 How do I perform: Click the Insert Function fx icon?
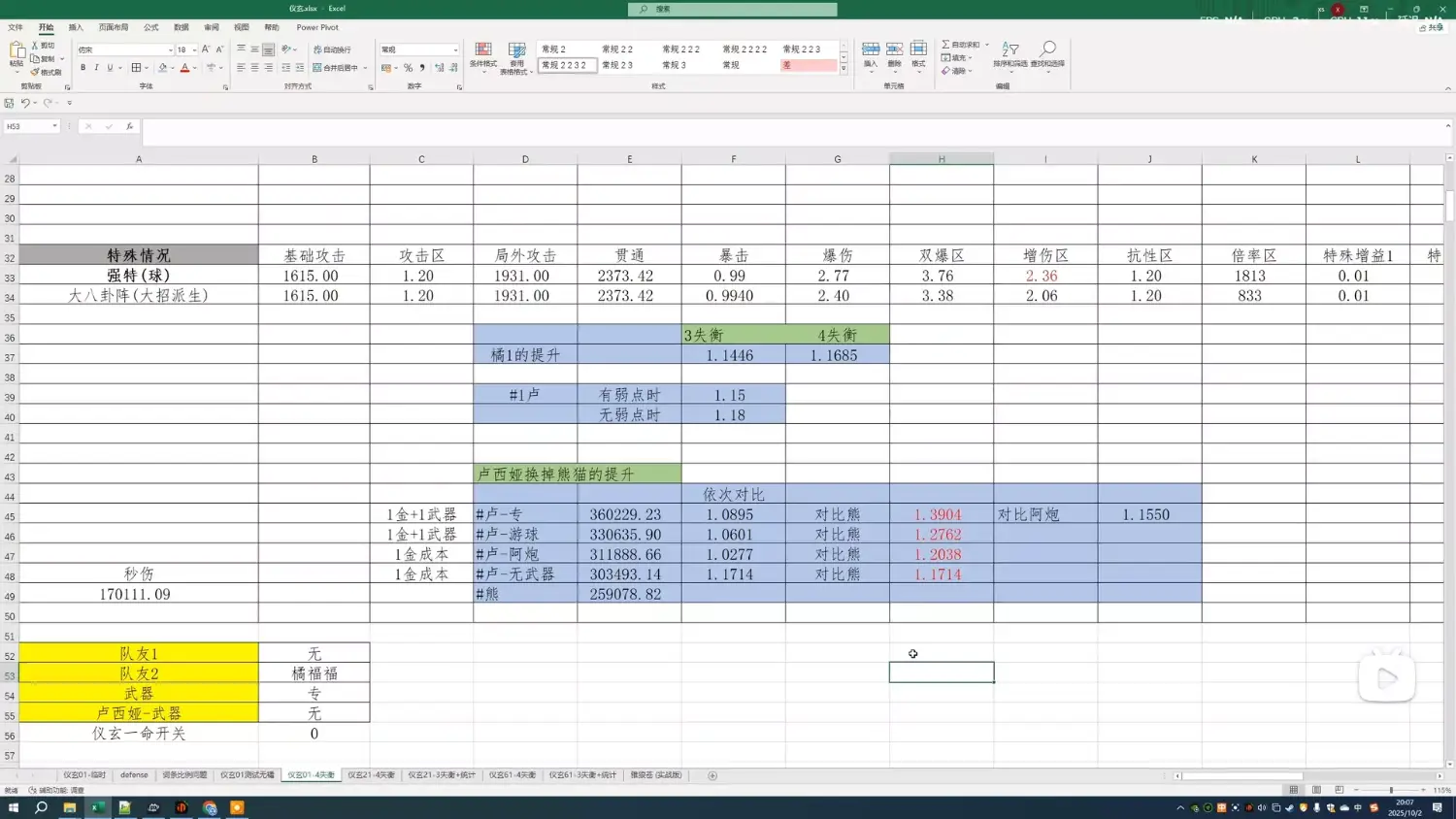[129, 126]
